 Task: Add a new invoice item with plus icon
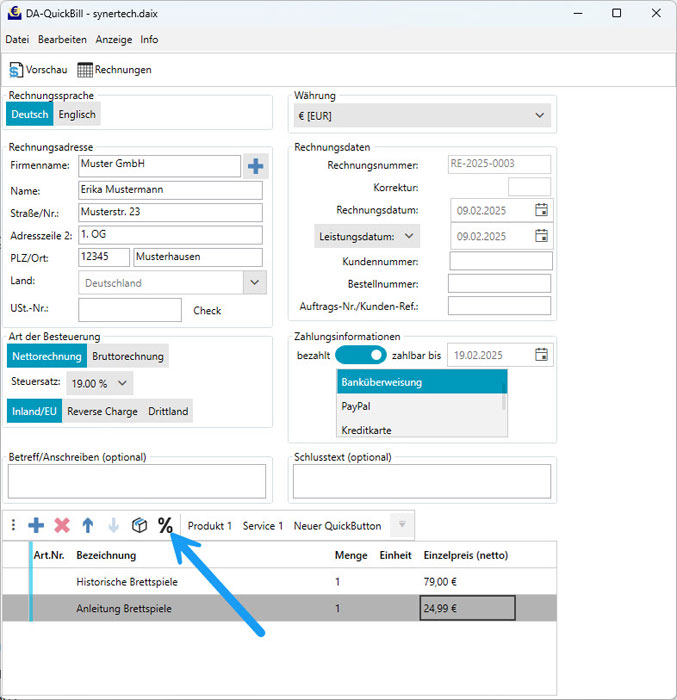coord(36,525)
